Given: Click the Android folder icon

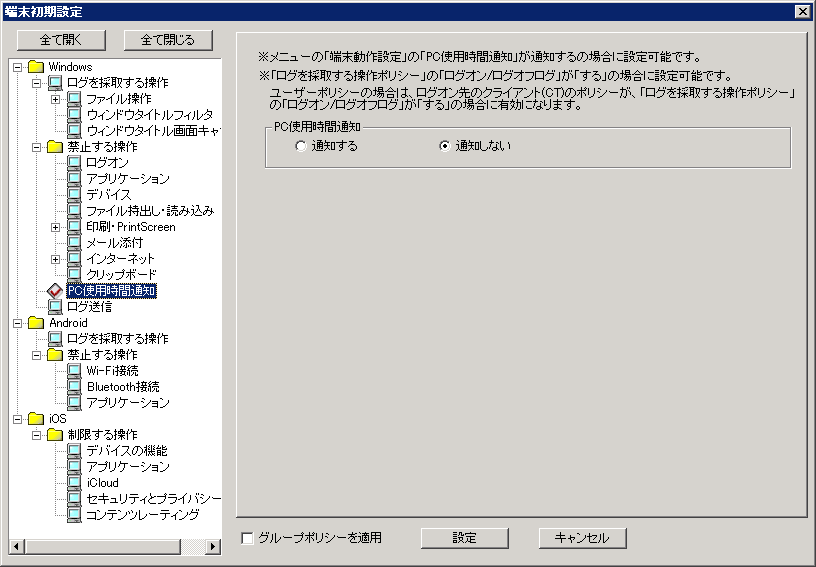Looking at the screenshot, I should [x=35, y=323].
